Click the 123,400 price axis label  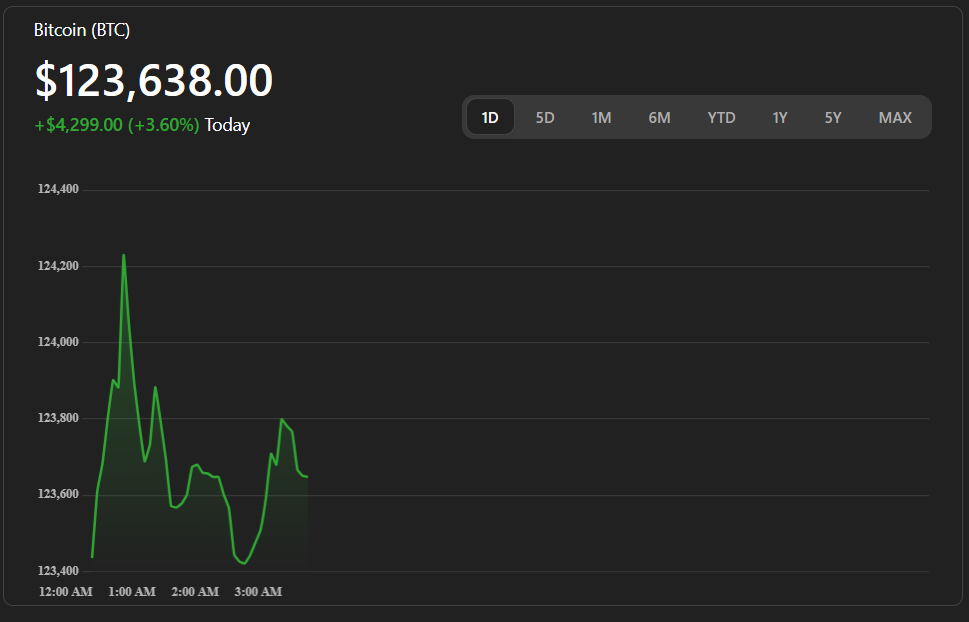click(x=58, y=571)
